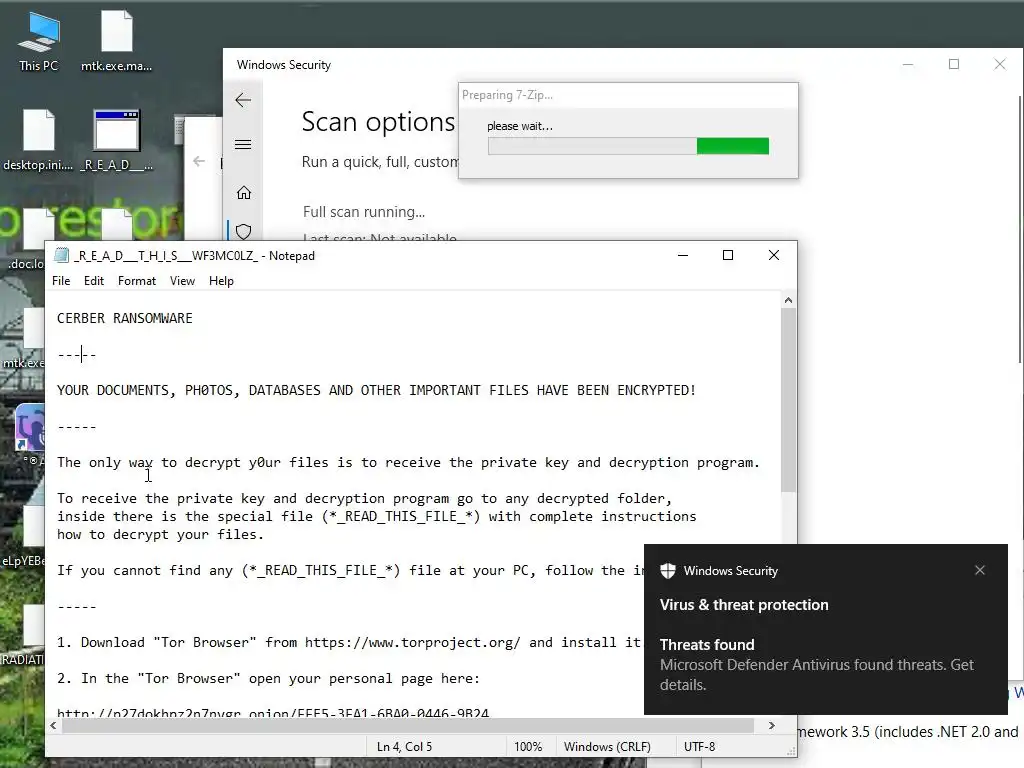Open hamburger menu in Windows Security
Image resolution: width=1024 pixels, height=768 pixels.
coord(243,144)
